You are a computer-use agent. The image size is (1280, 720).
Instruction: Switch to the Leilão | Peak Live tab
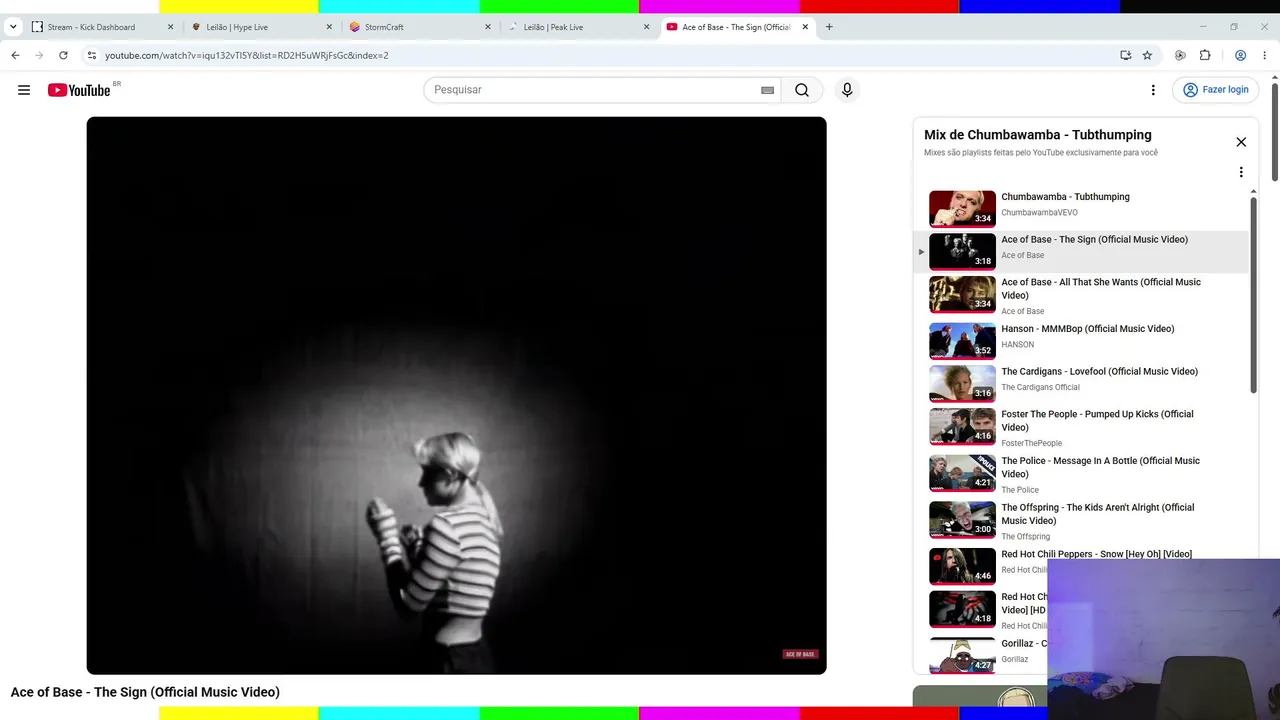[x=577, y=27]
